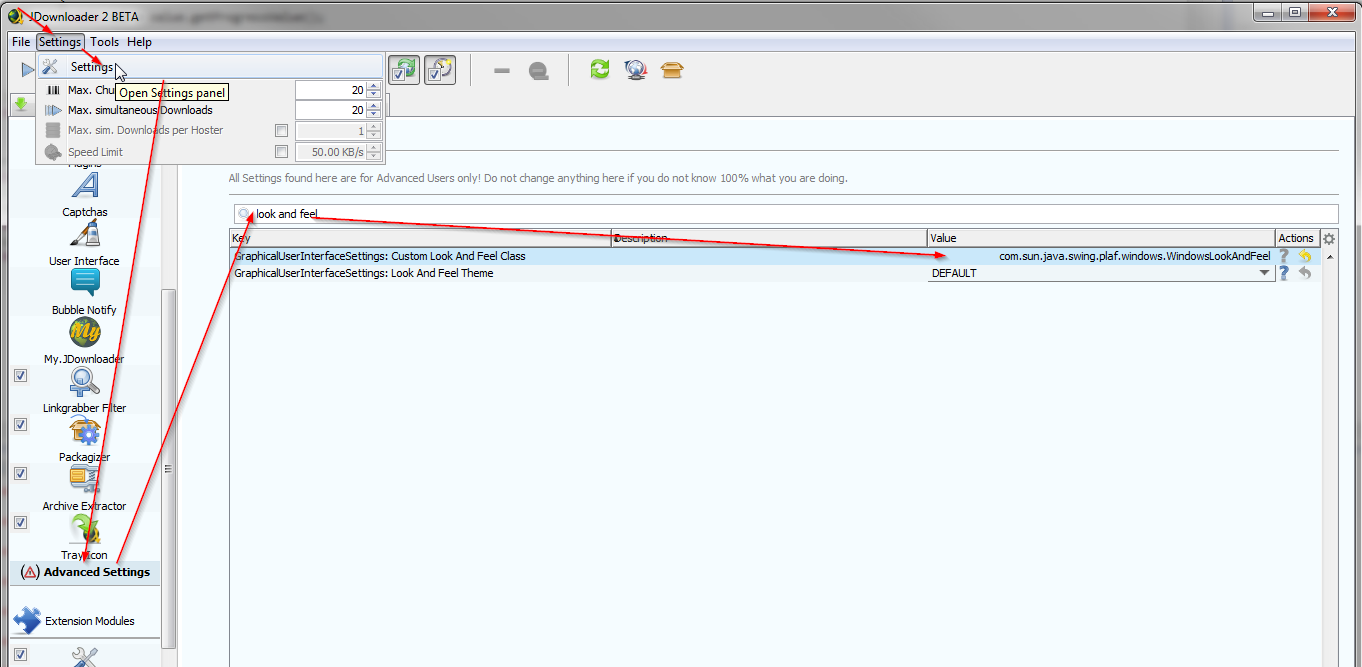Image resolution: width=1362 pixels, height=667 pixels.
Task: Increase Max. simultaneous Downloads with stepper arrow
Action: (373, 106)
